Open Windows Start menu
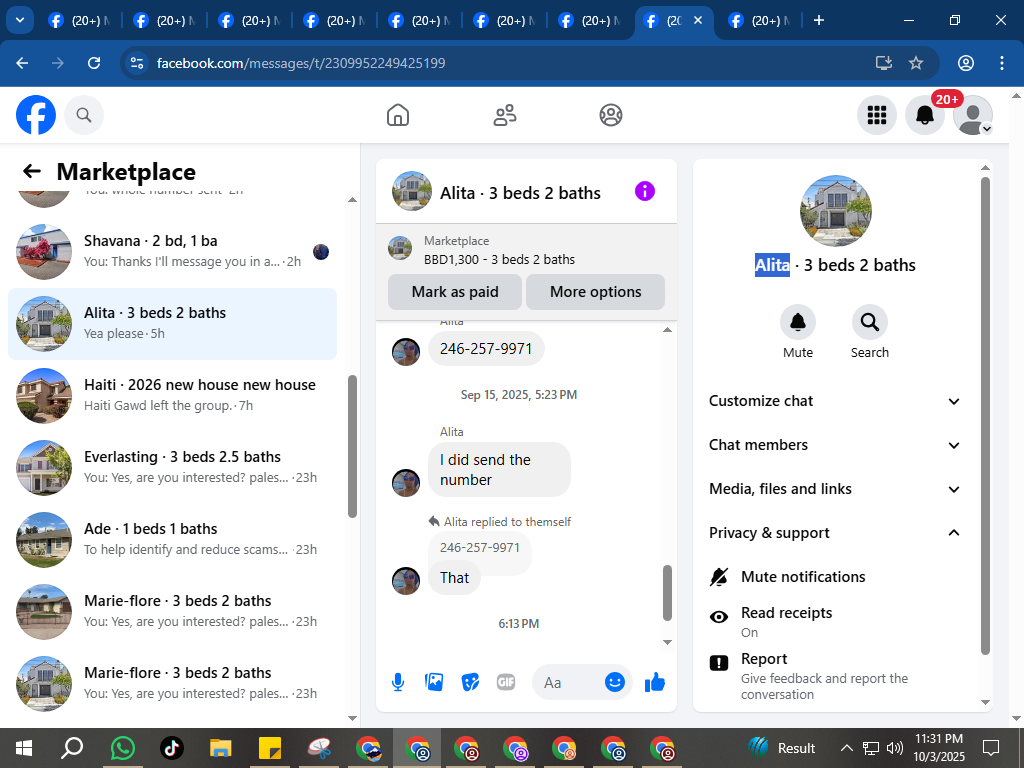 tap(24, 748)
